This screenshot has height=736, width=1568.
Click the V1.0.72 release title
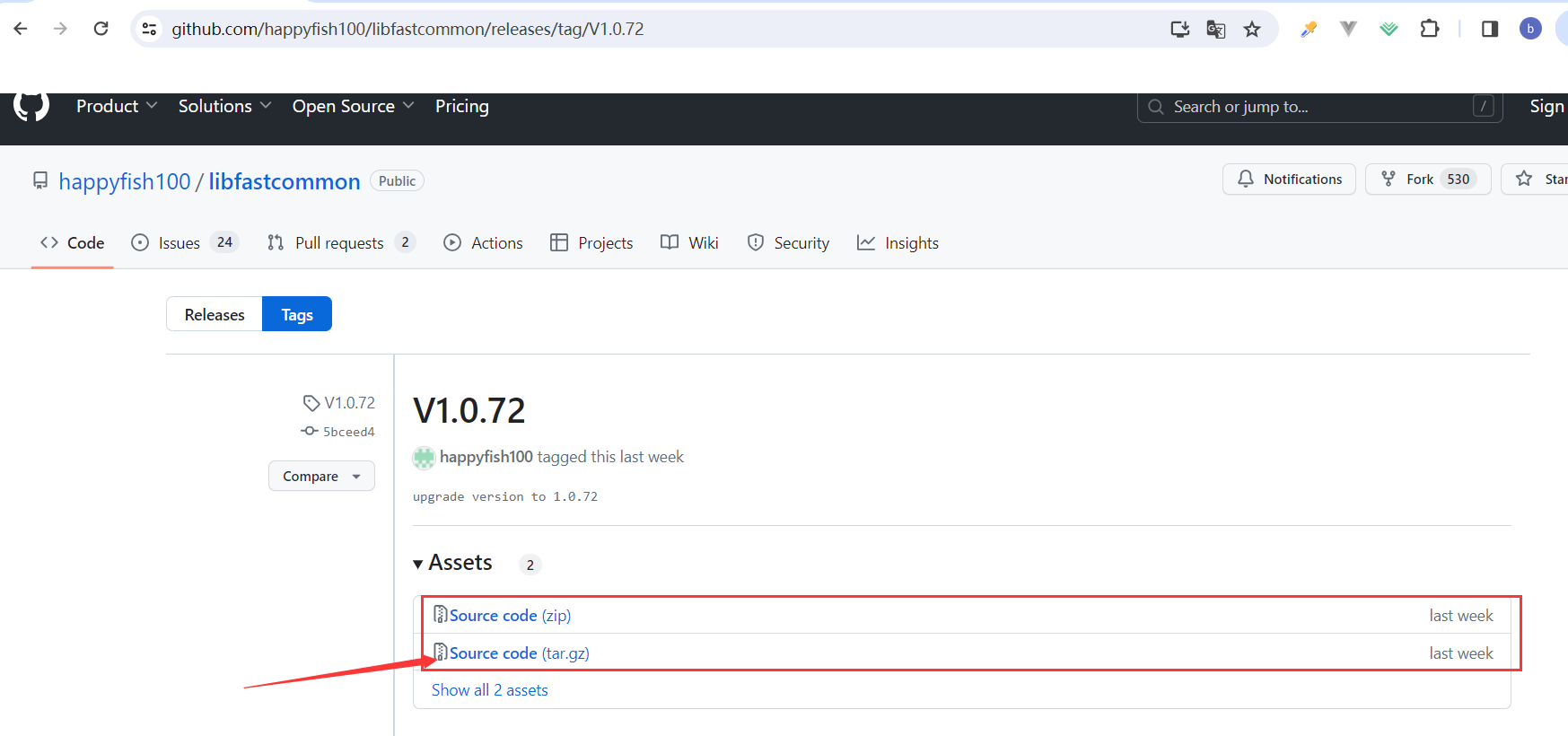[469, 410]
